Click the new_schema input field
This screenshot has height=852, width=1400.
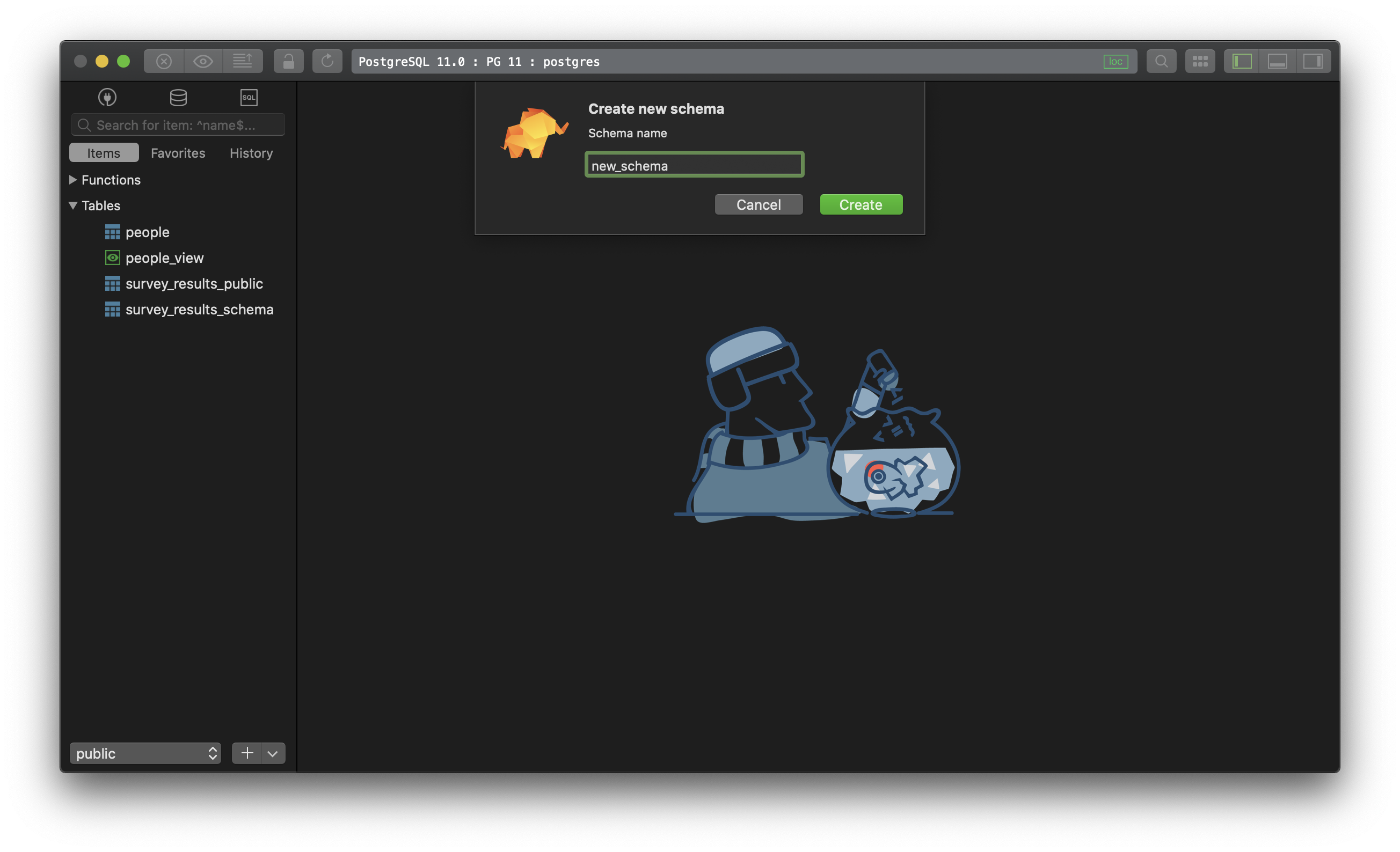[x=694, y=164]
